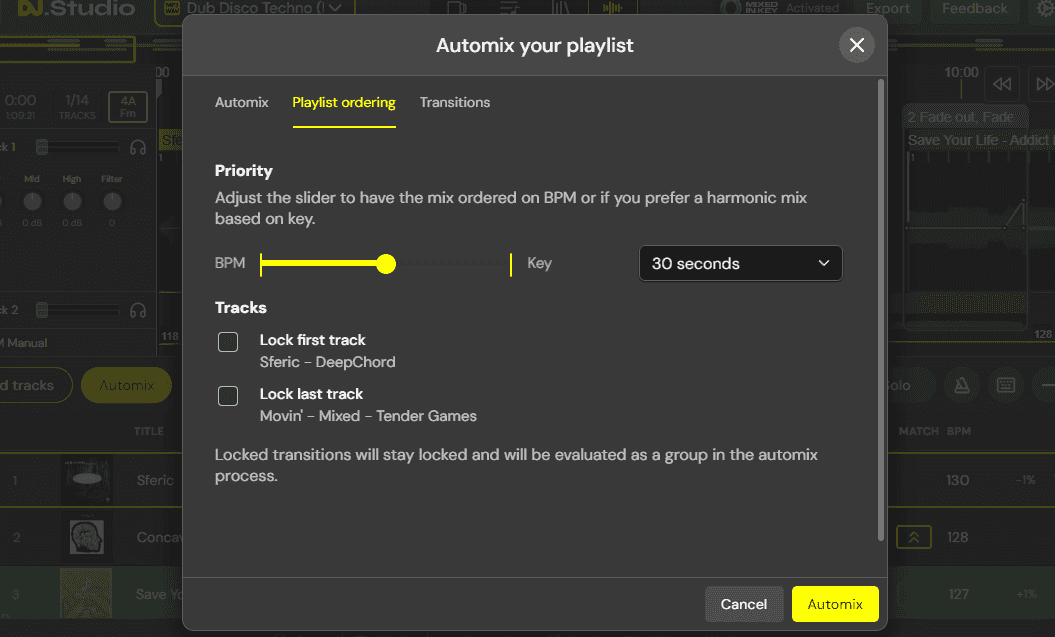Check the Lock last track option
The image size is (1055, 637).
pyautogui.click(x=228, y=396)
